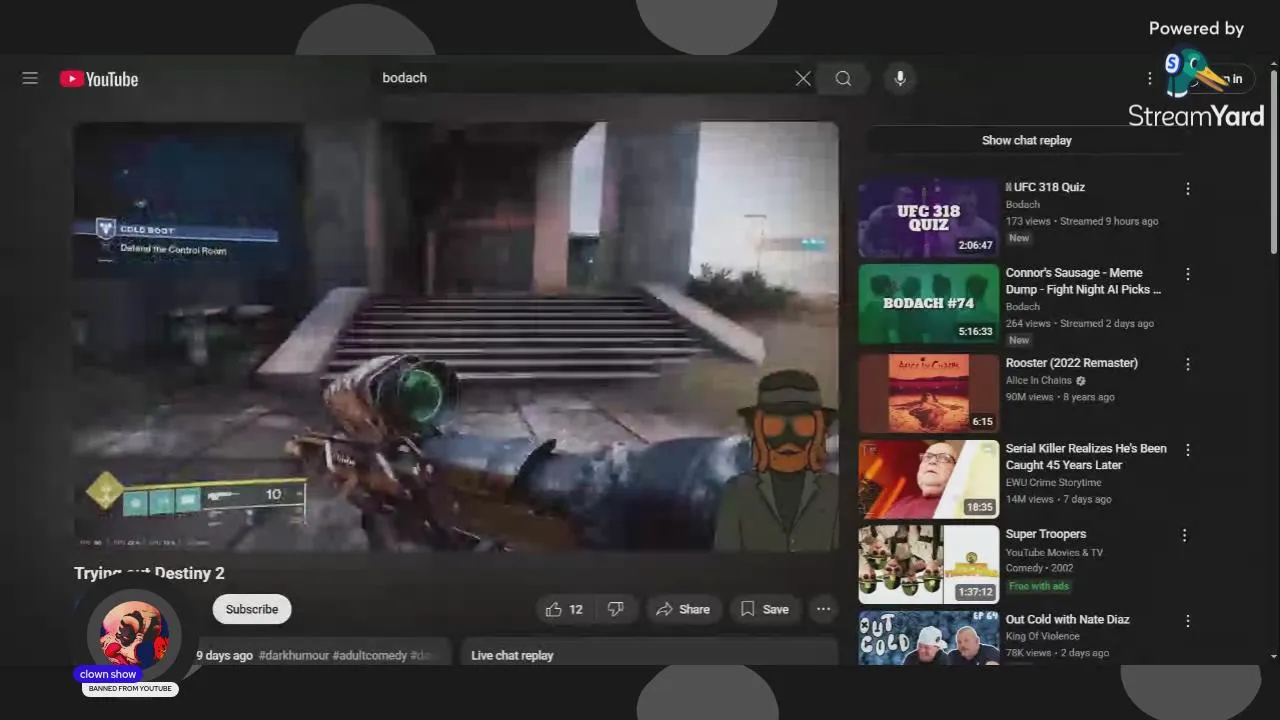Open the YouTube hamburger guide menu
1280x720 pixels.
[30, 78]
